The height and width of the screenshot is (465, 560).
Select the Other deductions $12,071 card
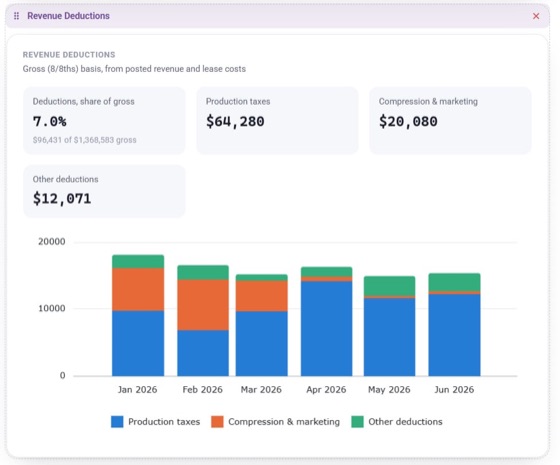104,191
